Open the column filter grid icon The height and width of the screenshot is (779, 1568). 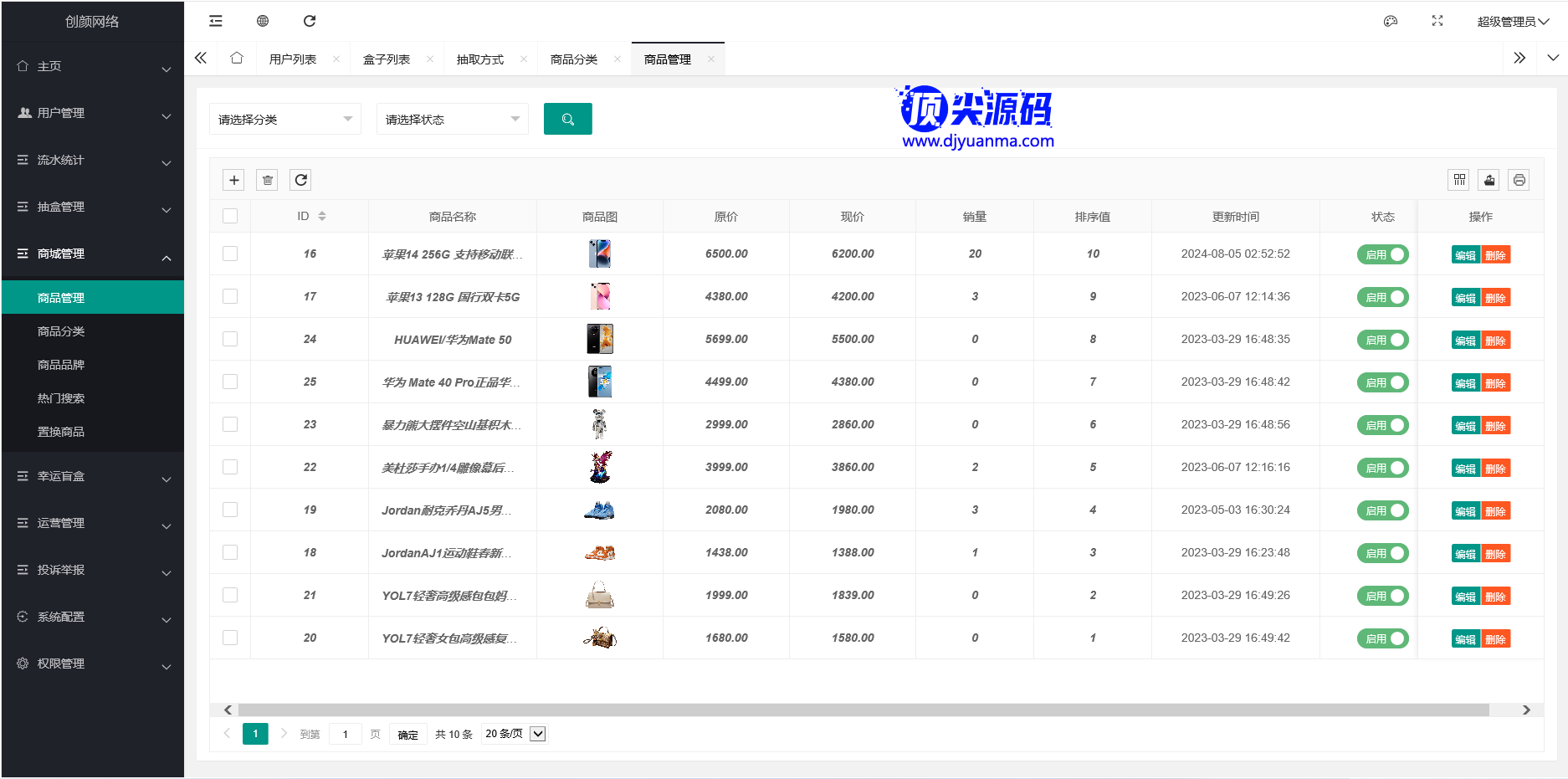1459,180
